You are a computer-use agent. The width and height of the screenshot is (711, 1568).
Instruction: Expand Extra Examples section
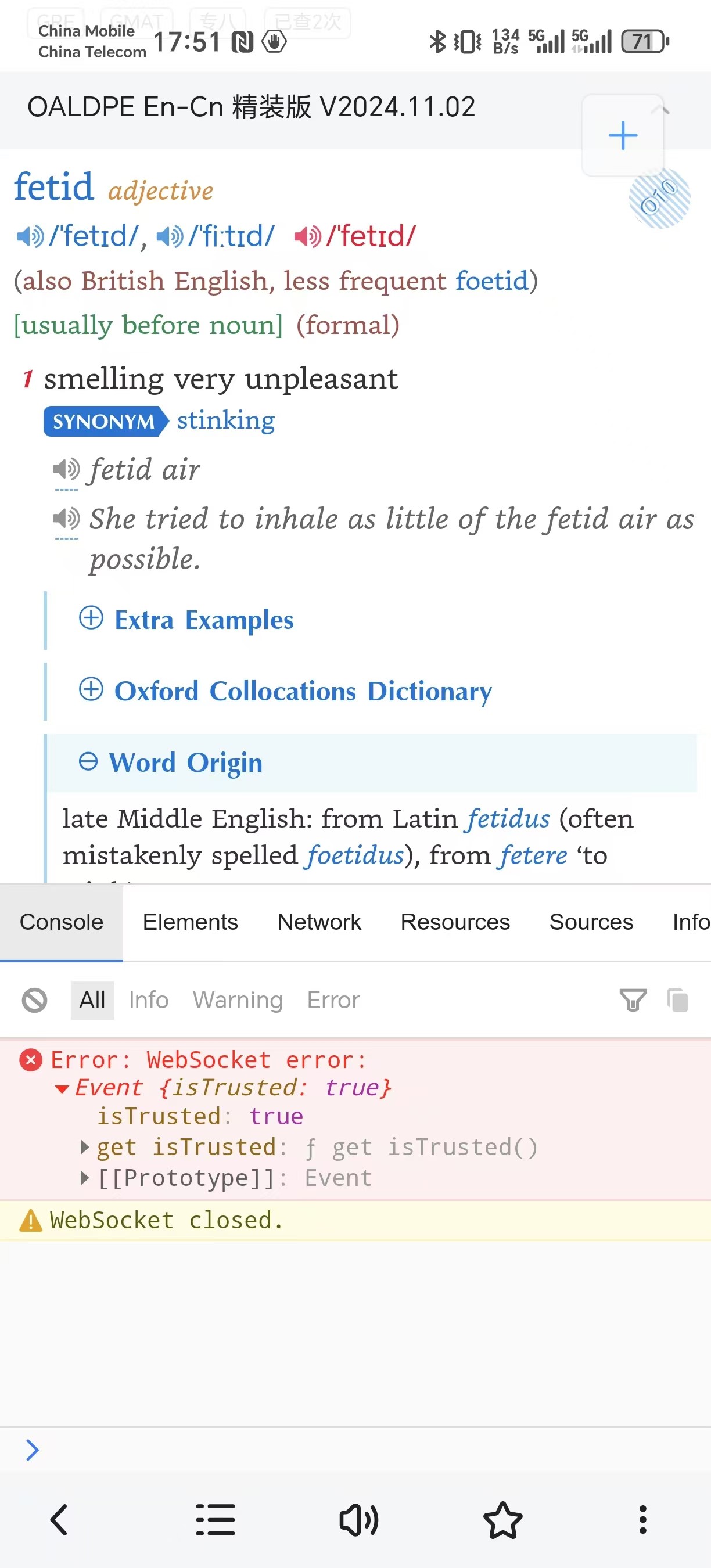(186, 620)
